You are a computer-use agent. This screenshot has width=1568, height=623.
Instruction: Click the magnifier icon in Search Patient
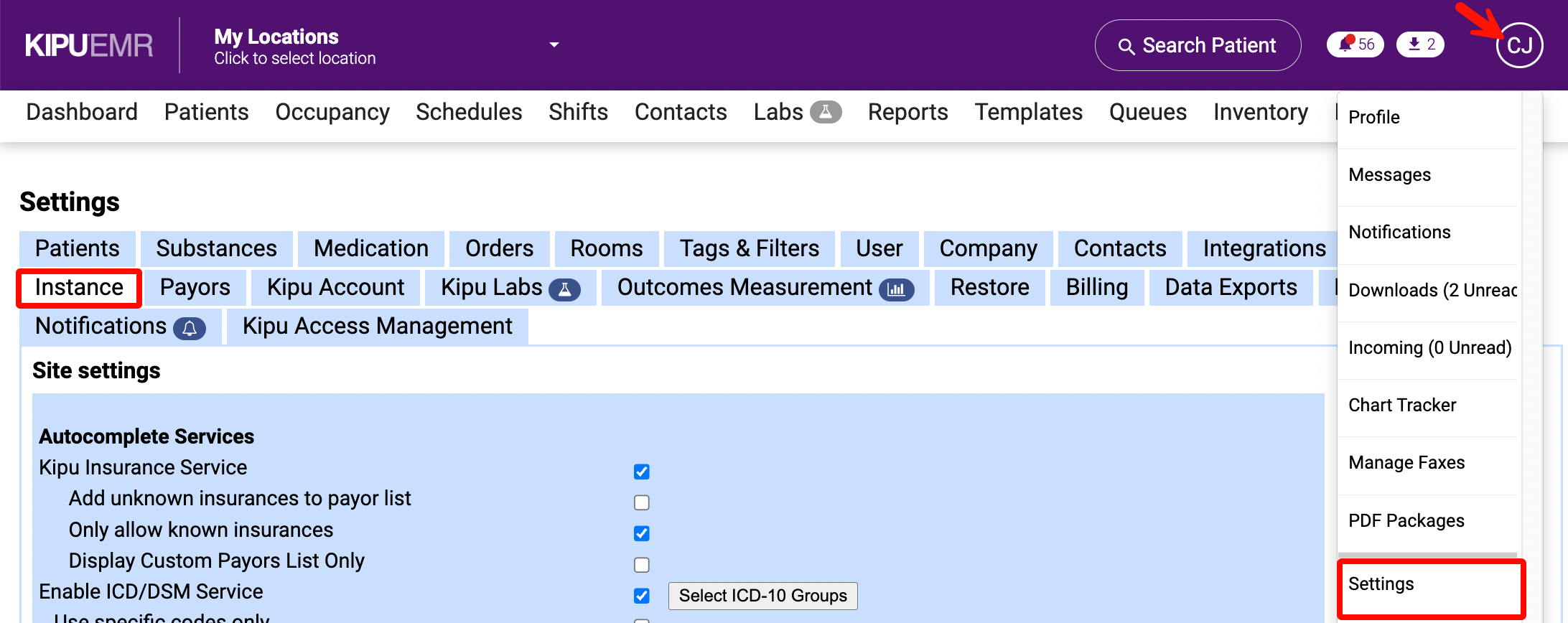pyautogui.click(x=1126, y=47)
